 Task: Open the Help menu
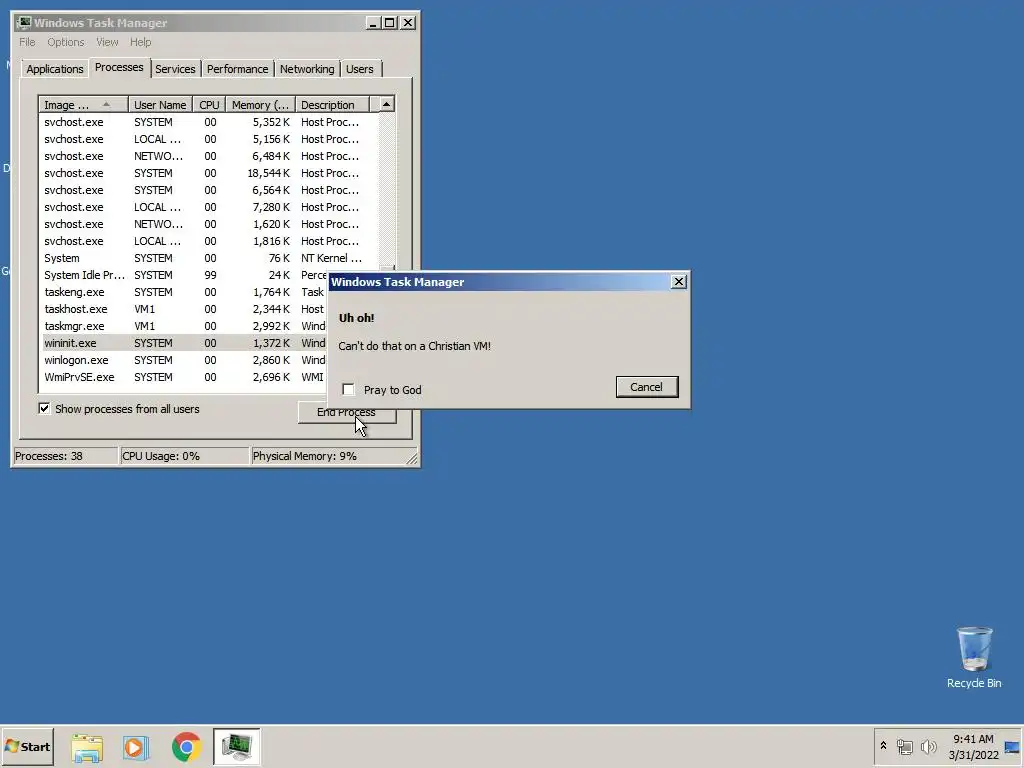[x=140, y=42]
